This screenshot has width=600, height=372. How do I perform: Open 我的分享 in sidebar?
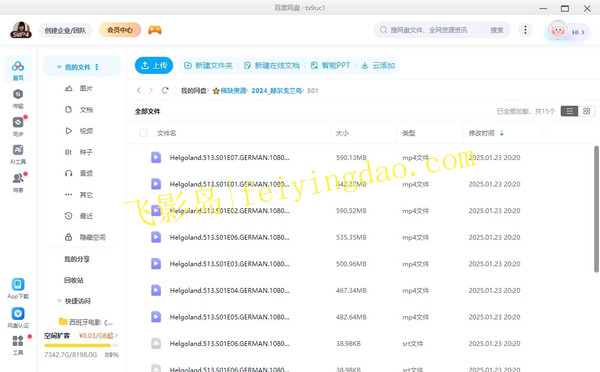point(77,259)
